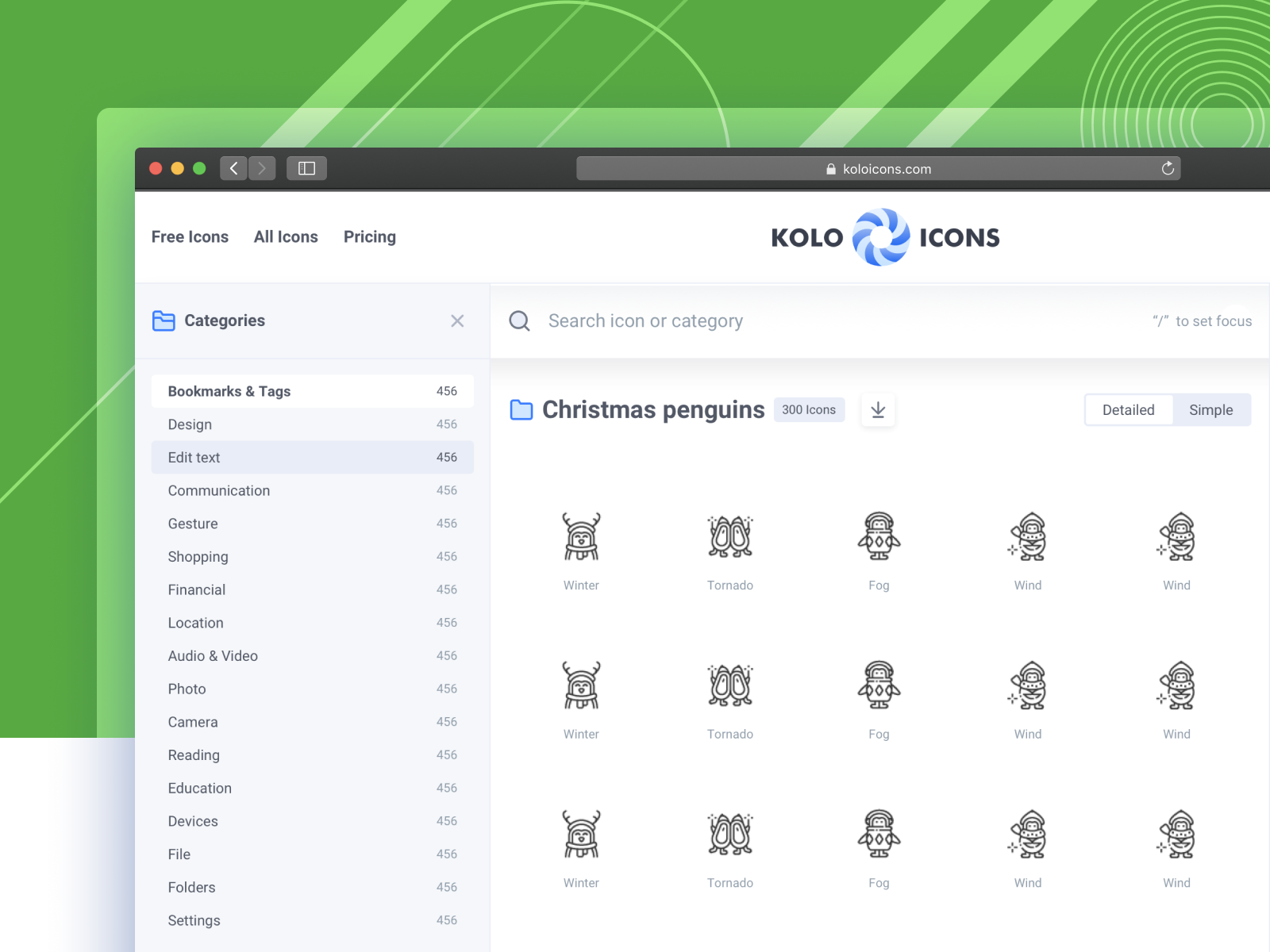1270x952 pixels.
Task: Select the Edit text category
Action: click(313, 458)
